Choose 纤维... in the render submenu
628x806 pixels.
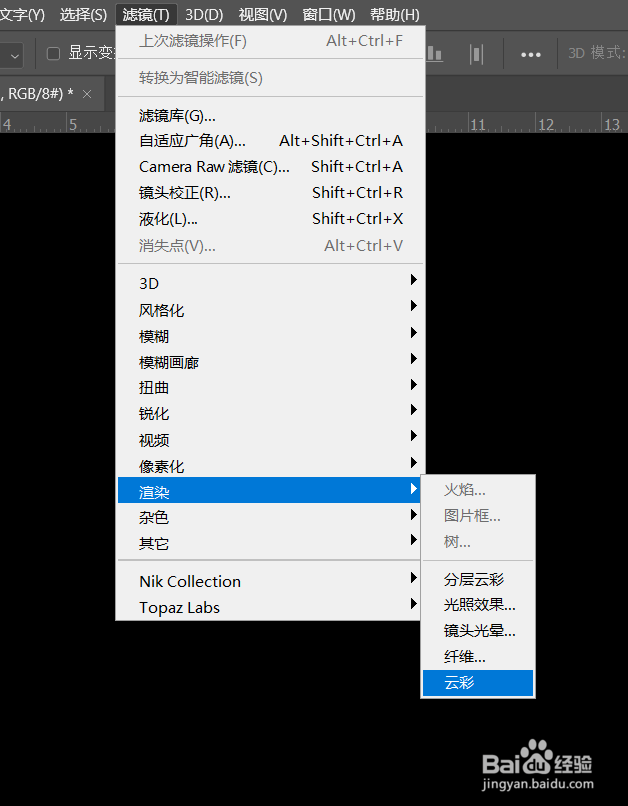pos(478,656)
